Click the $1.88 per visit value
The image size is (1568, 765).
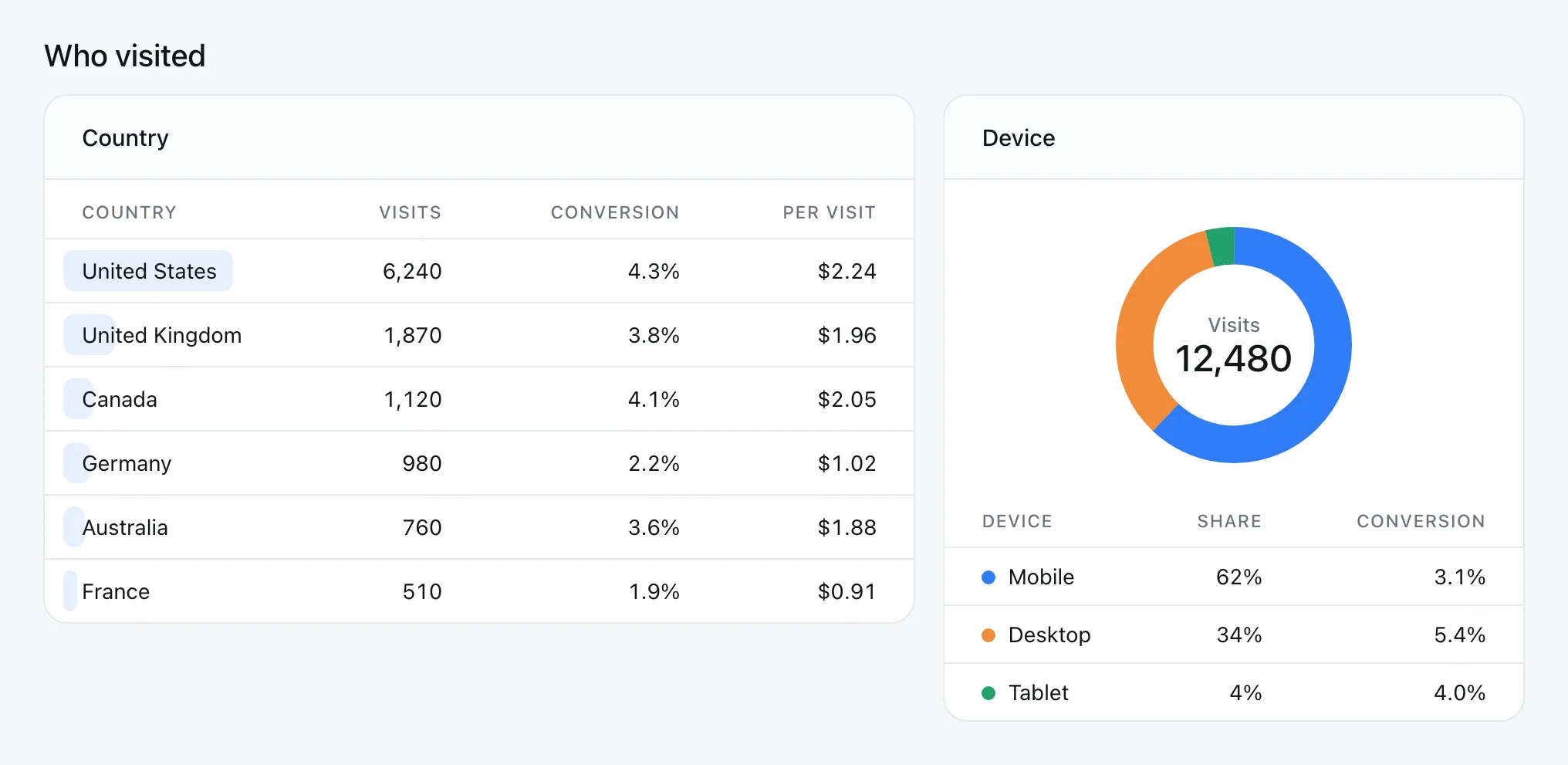(x=847, y=527)
